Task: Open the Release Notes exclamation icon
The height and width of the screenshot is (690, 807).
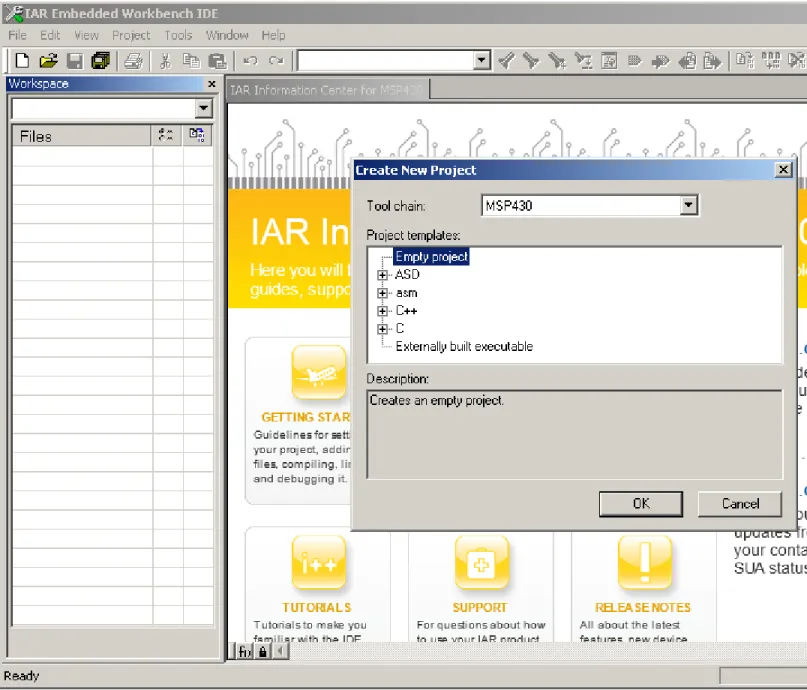Action: (x=644, y=562)
